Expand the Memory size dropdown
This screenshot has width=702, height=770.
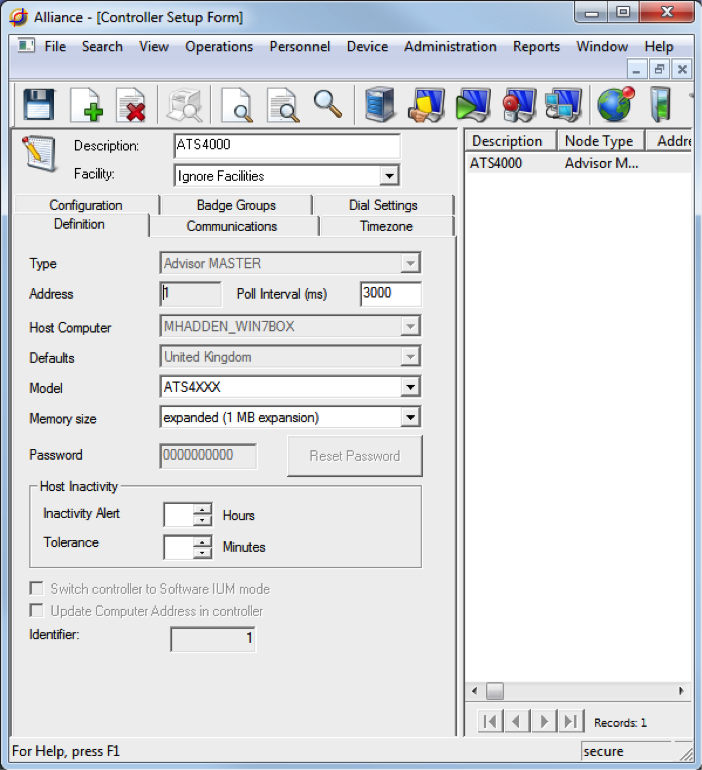point(410,418)
